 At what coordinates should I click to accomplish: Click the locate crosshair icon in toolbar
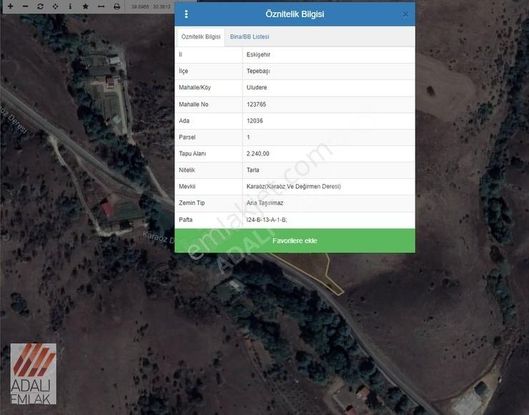[55, 6]
